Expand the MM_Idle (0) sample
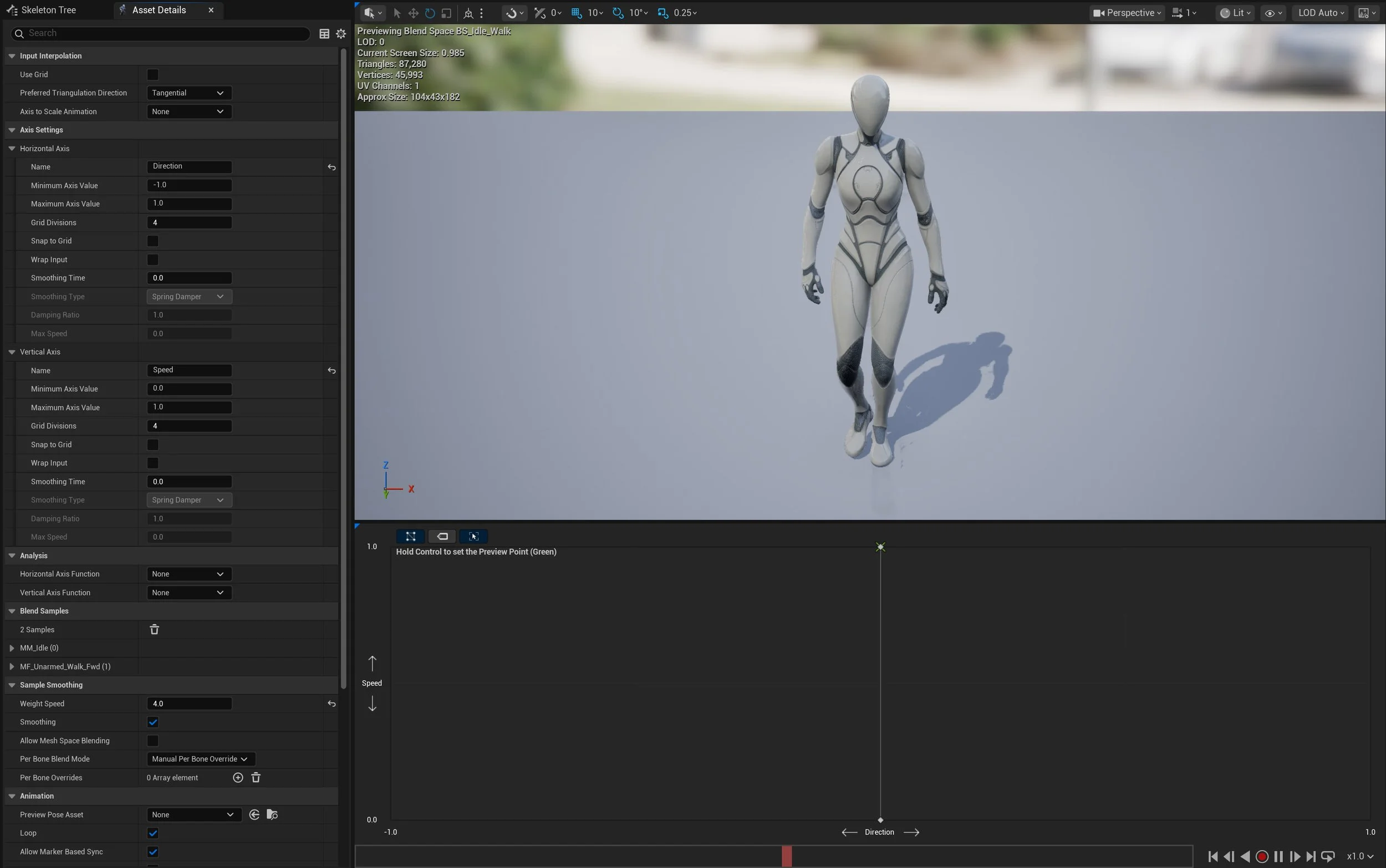This screenshot has width=1386, height=868. pyautogui.click(x=12, y=647)
